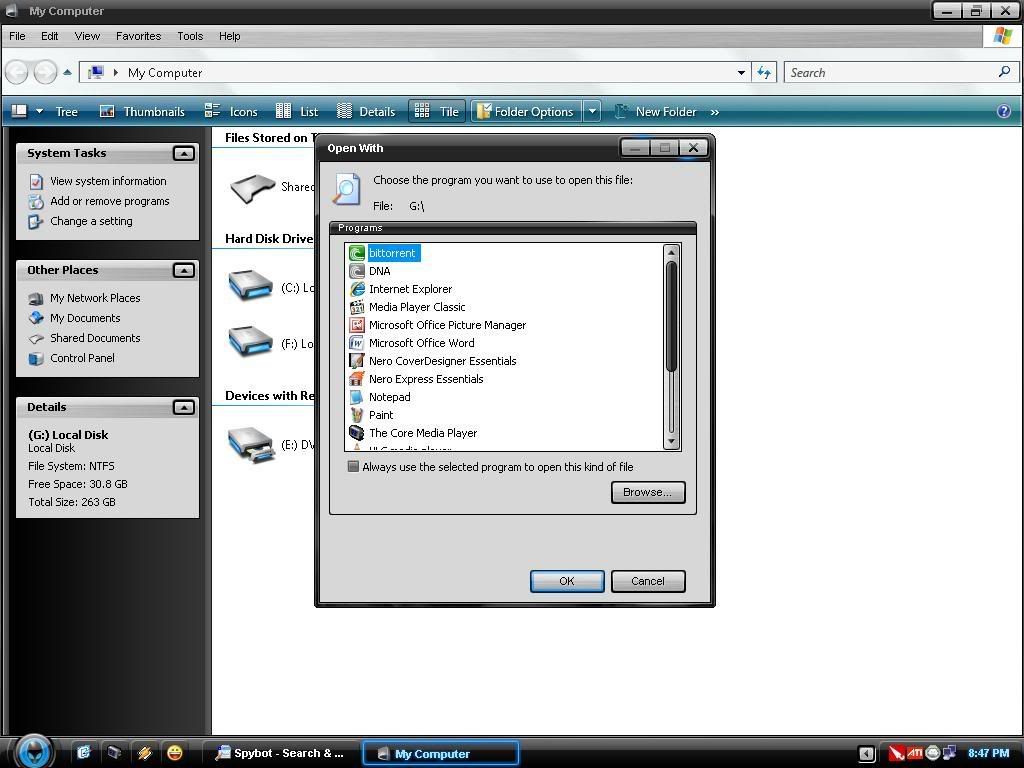The width and height of the screenshot is (1024, 768).
Task: Switch to Details view
Action: click(x=366, y=112)
